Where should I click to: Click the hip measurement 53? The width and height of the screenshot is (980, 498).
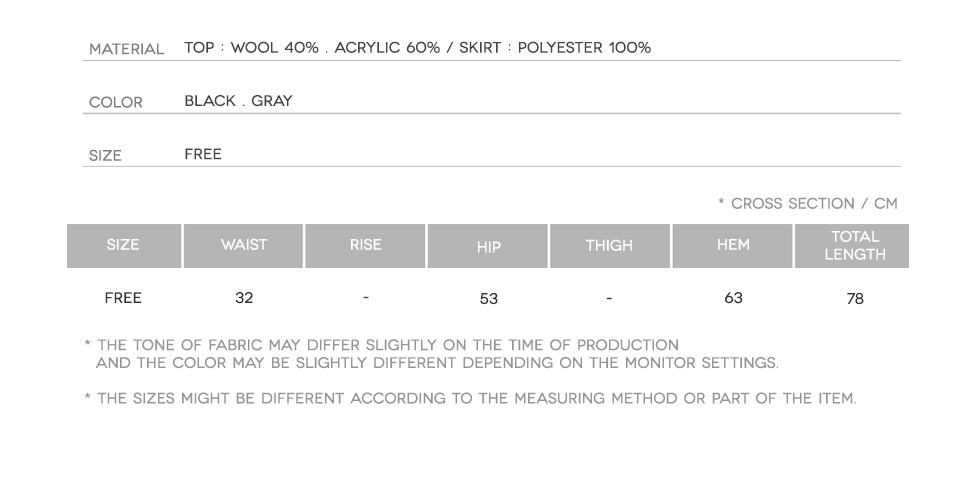[488, 299]
